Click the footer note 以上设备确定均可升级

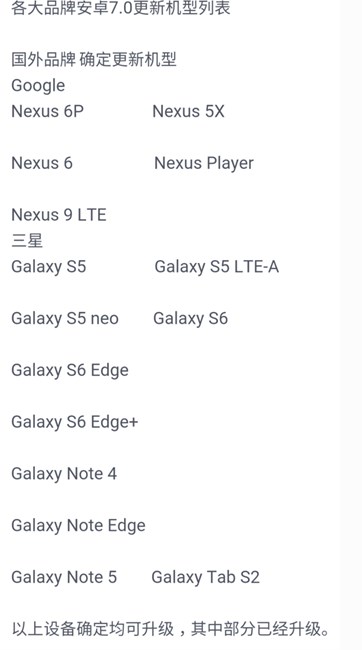(x=92, y=629)
